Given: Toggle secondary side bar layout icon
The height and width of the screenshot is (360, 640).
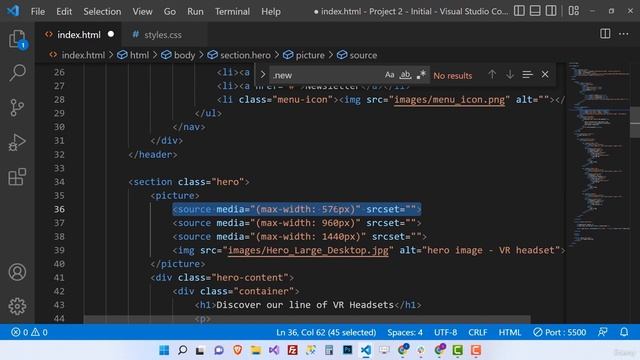Looking at the screenshot, I should (x=551, y=11).
